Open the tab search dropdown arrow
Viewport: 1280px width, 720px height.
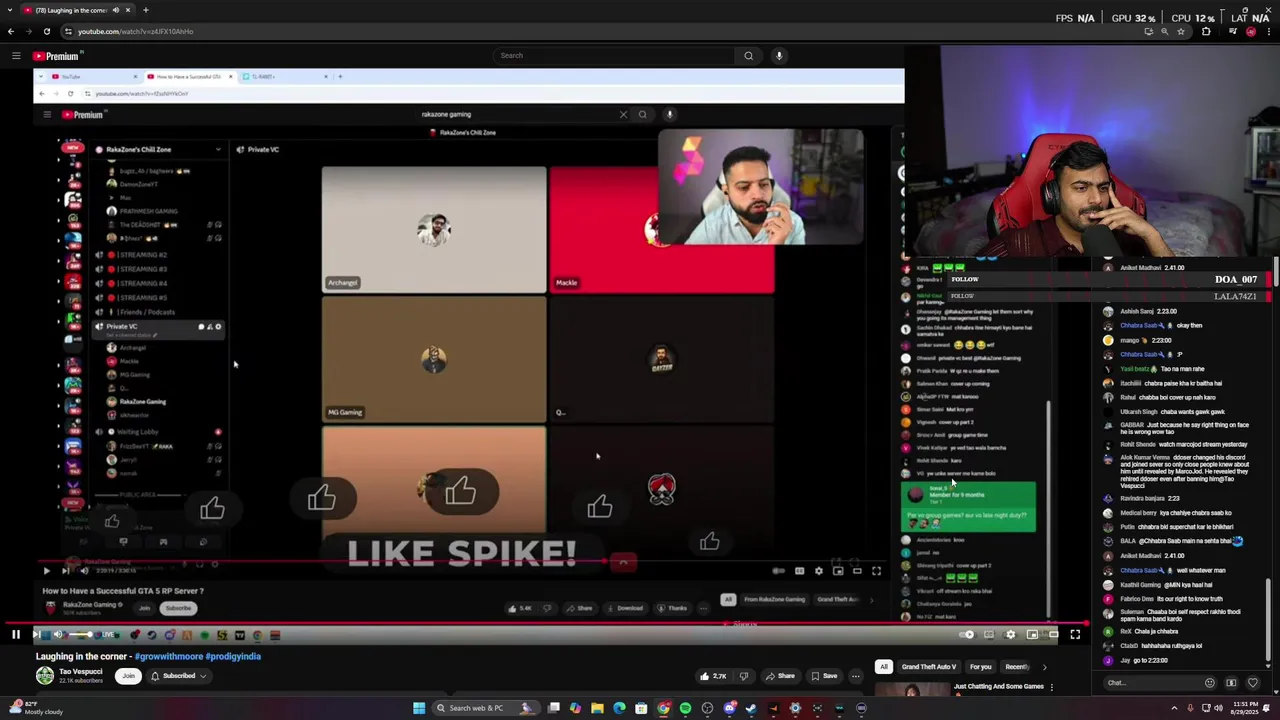[x=11, y=10]
